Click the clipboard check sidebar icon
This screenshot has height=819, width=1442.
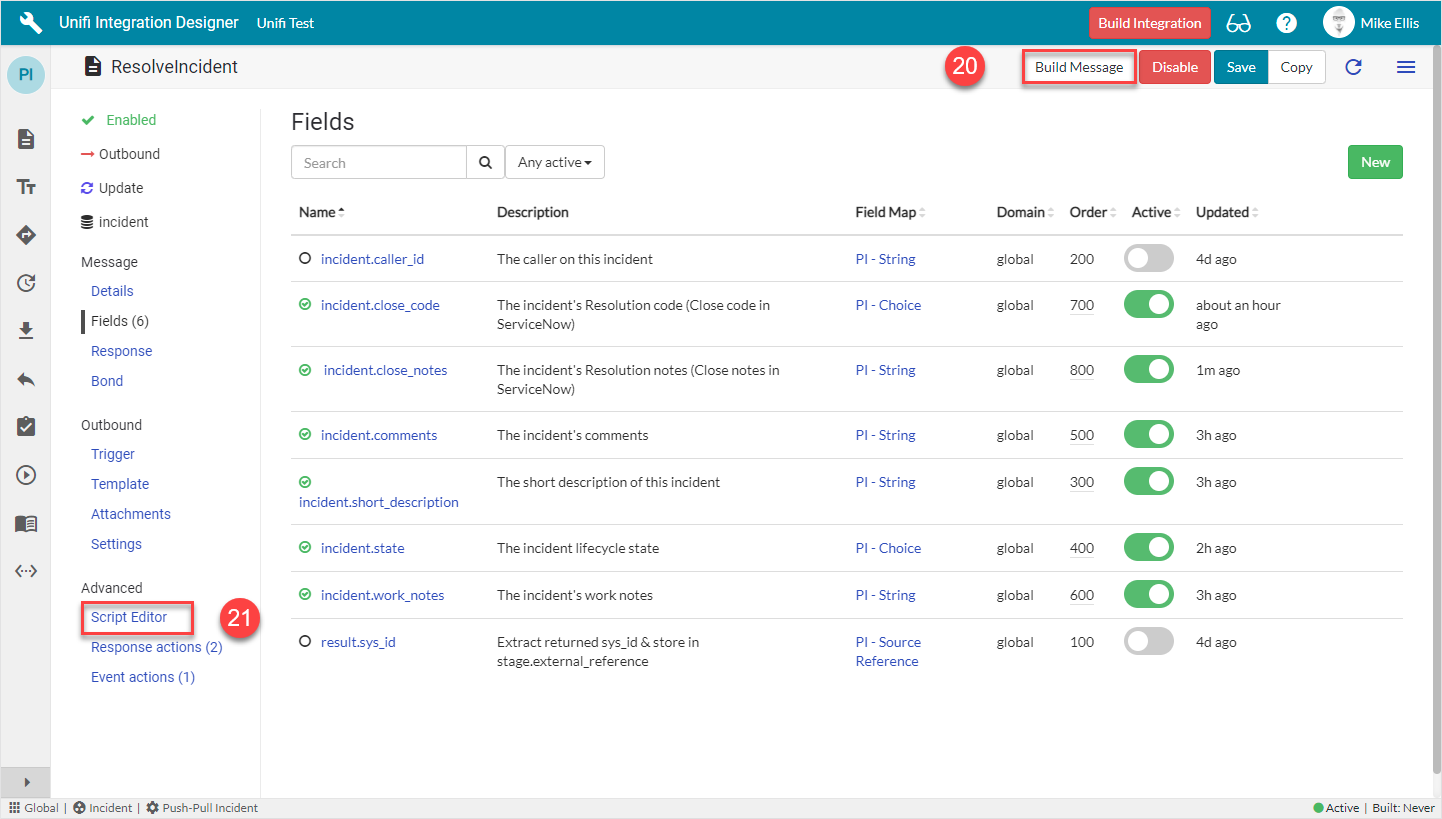pyautogui.click(x=26, y=427)
